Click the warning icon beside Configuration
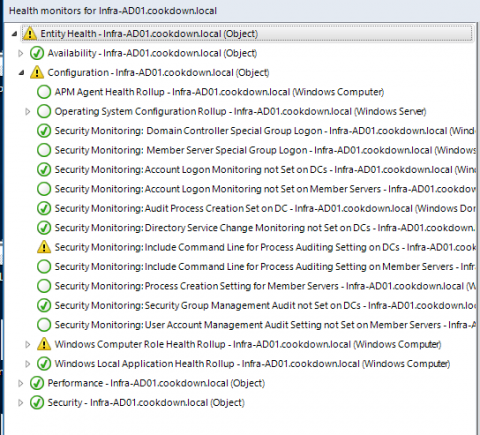The width and height of the screenshot is (480, 435). [x=37, y=72]
